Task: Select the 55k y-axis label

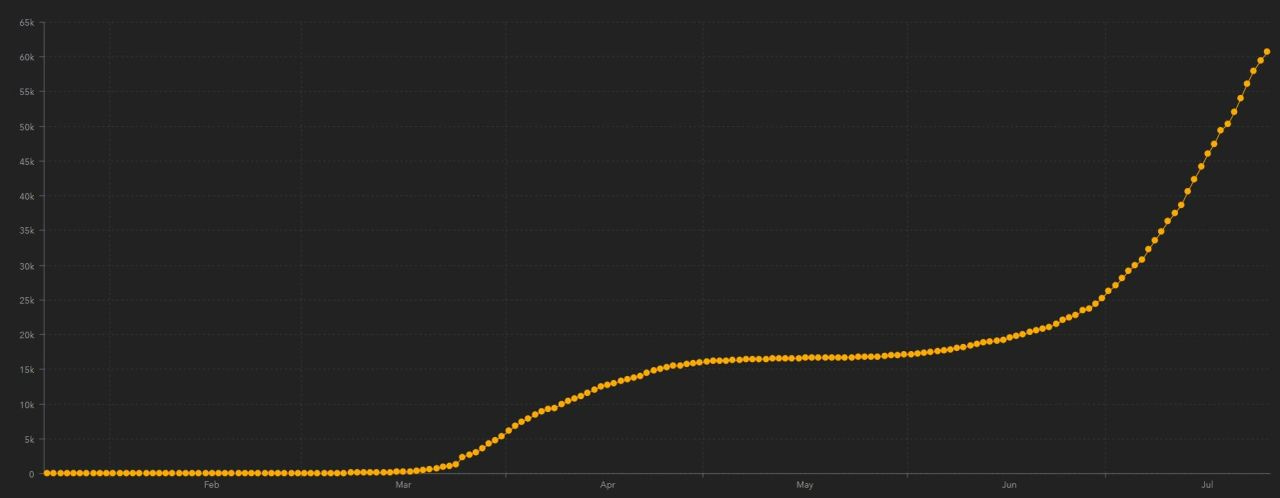Action: [27, 92]
